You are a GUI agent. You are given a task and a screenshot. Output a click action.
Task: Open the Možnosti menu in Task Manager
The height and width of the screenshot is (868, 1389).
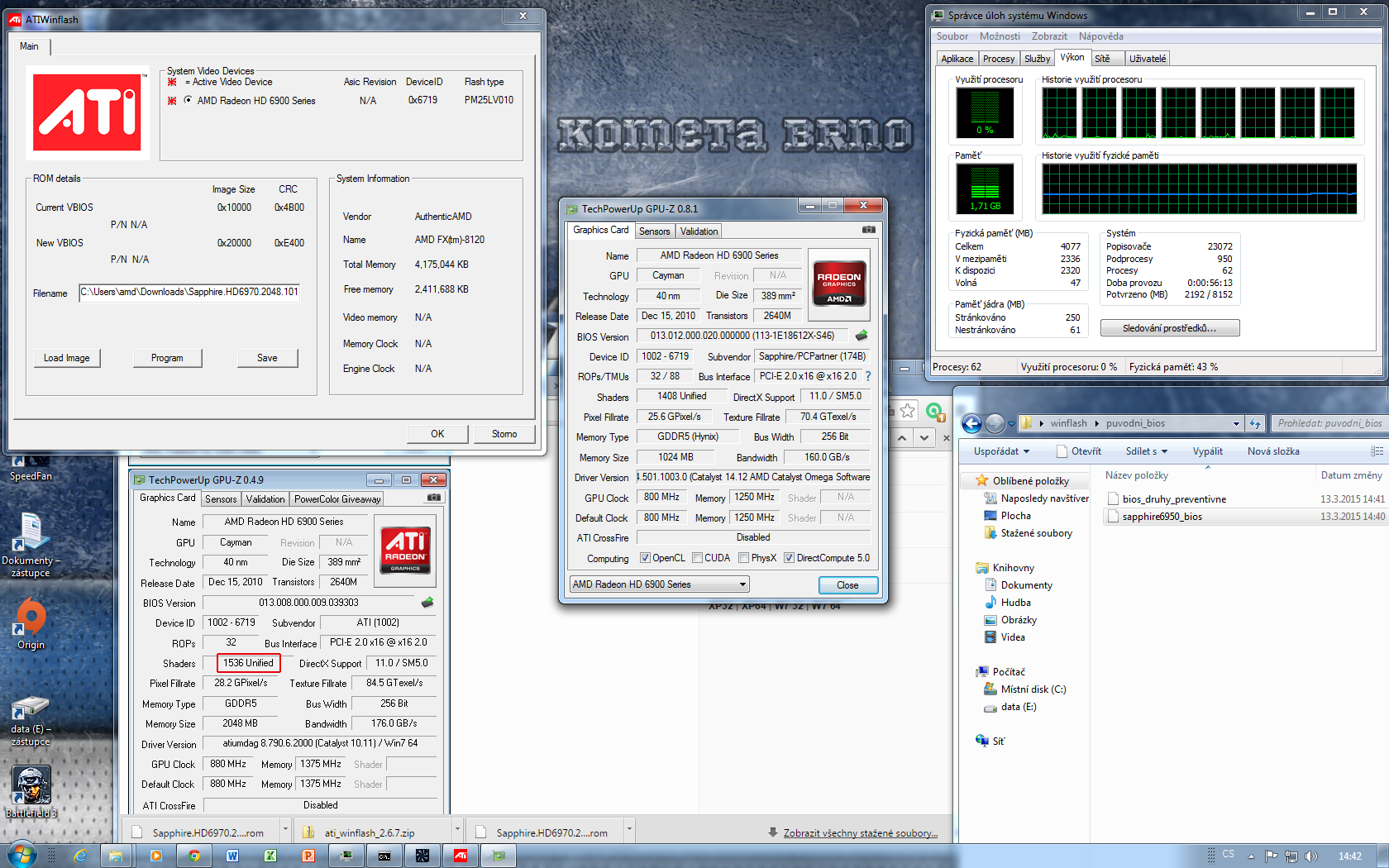click(x=1000, y=36)
